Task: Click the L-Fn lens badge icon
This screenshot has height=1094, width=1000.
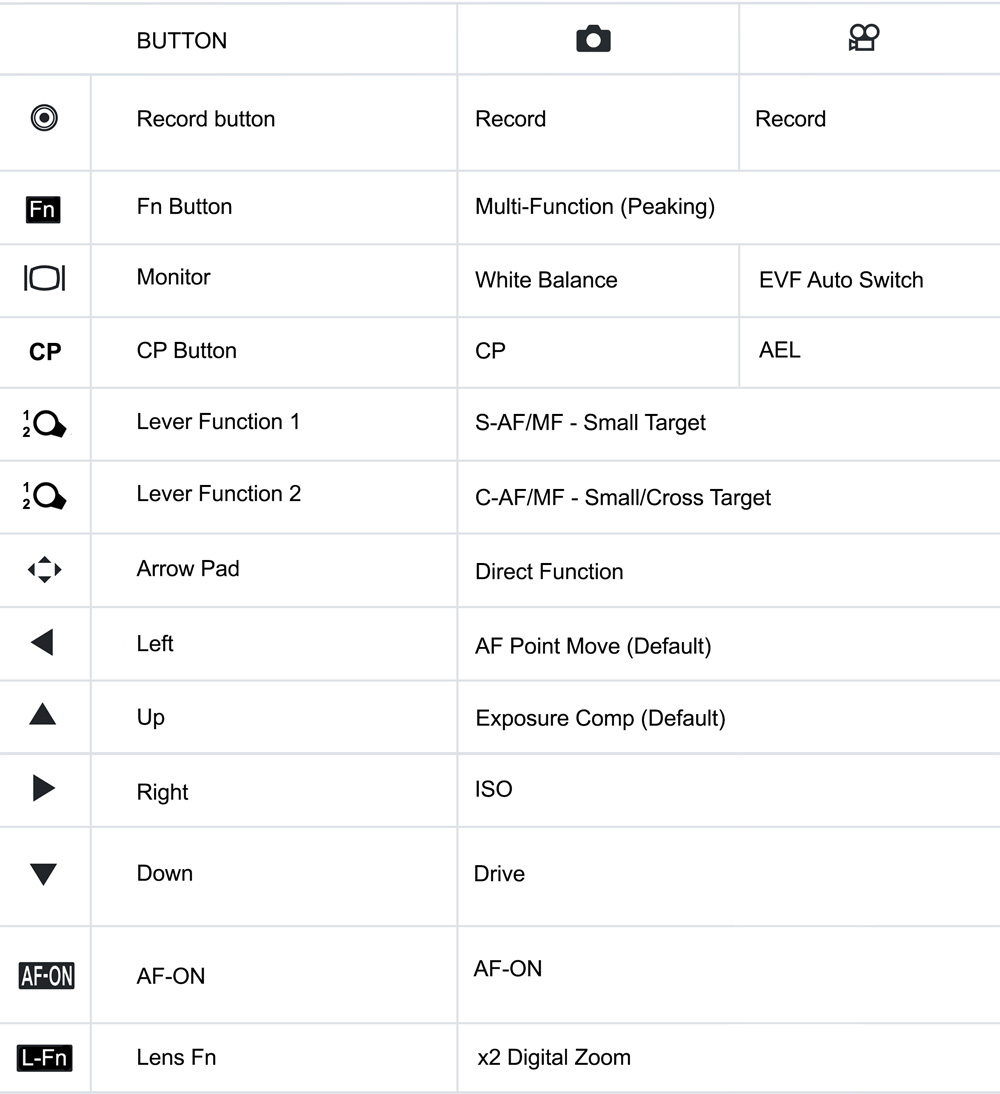Action: [45, 1057]
